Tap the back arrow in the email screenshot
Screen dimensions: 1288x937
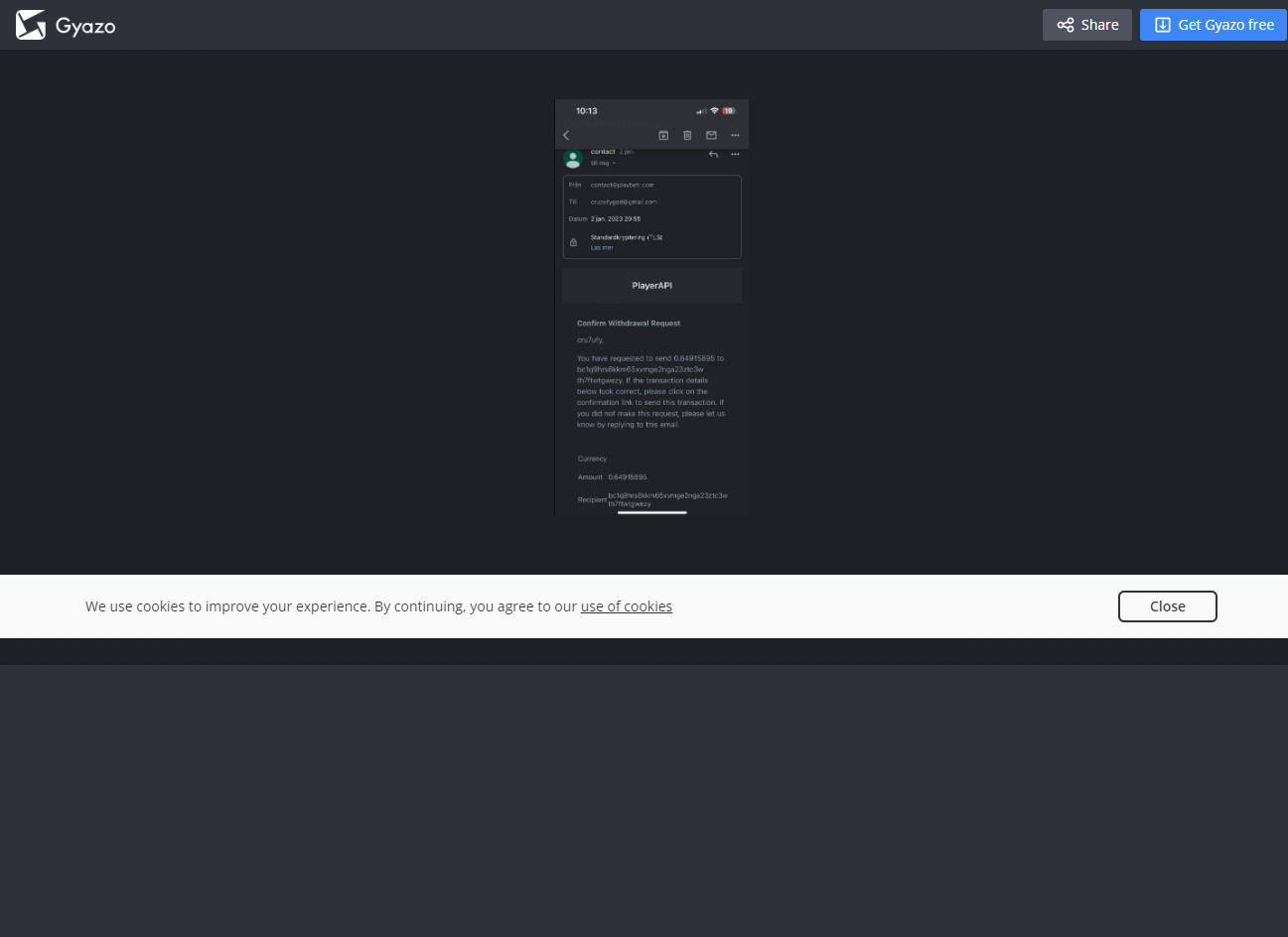[566, 135]
